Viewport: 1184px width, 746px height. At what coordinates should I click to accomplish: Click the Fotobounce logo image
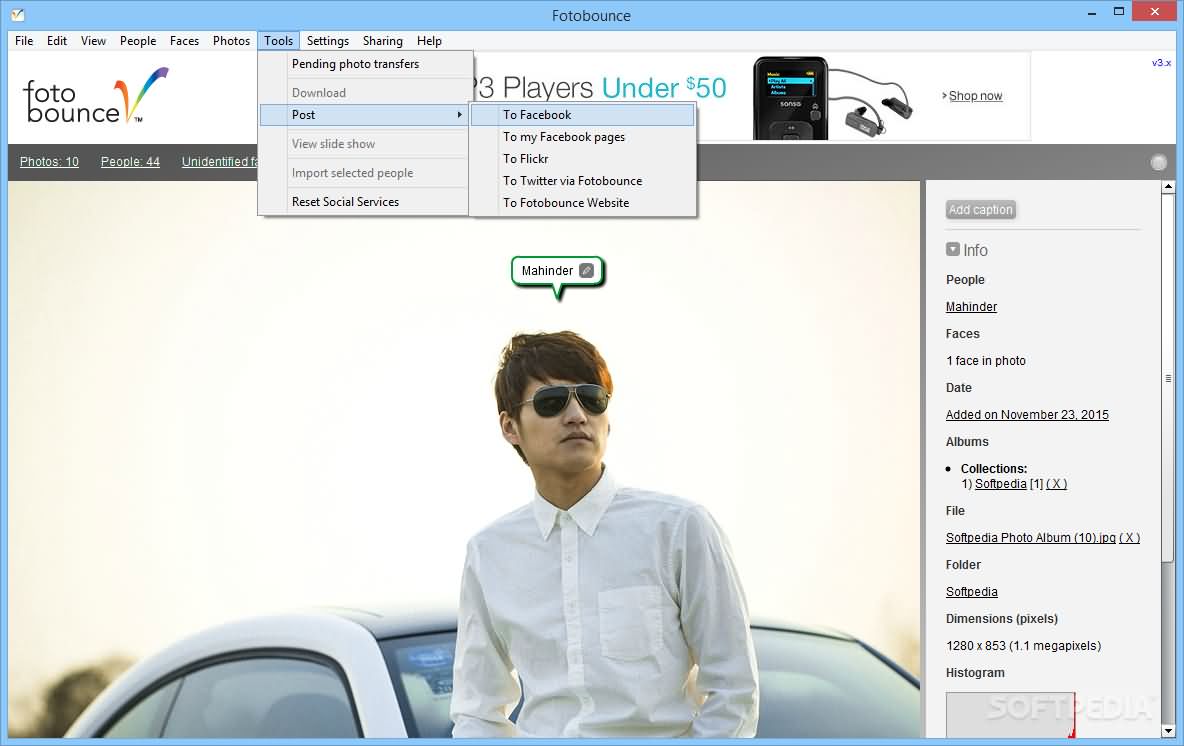click(x=96, y=96)
